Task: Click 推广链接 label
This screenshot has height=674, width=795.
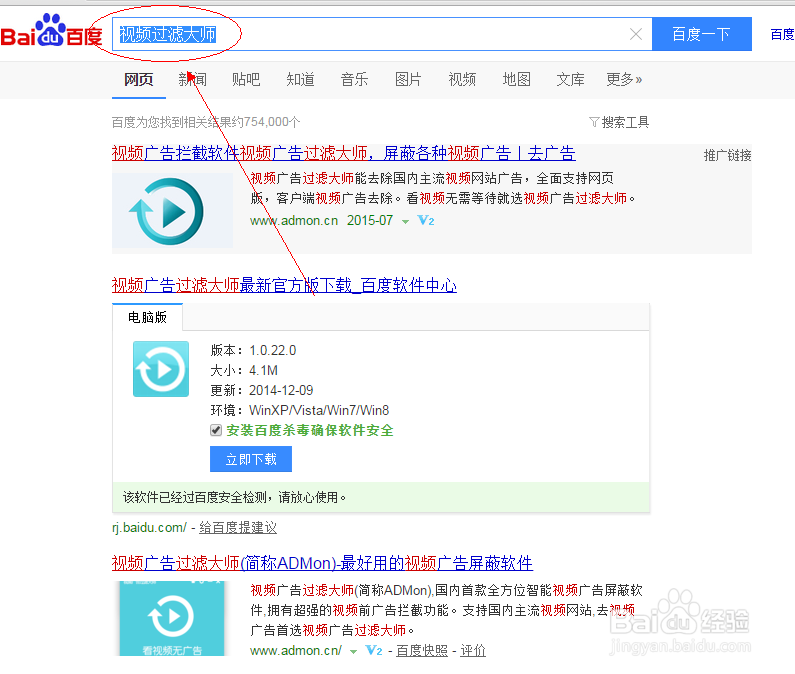Action: 728,156
